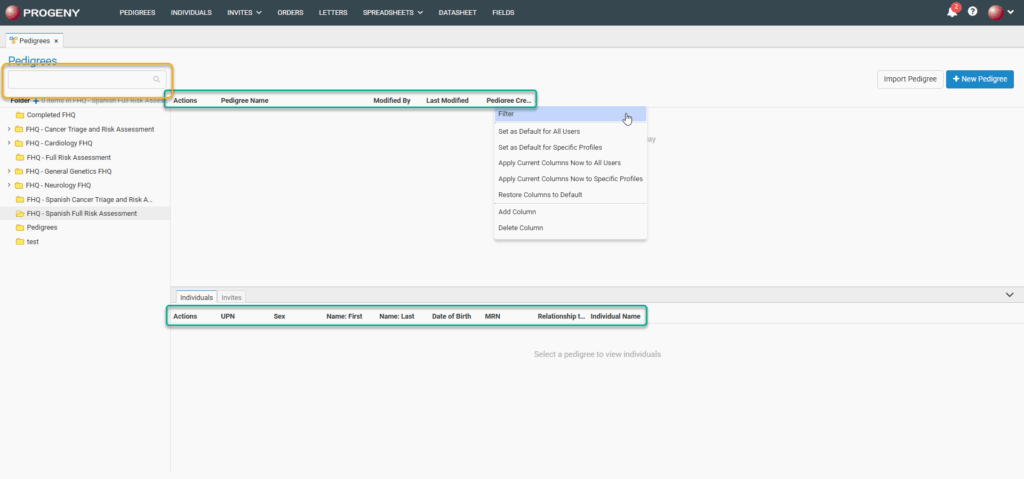Expand the FHQ - Cardiology FHQ folder
Viewport: 1024px width, 479px height.
pyautogui.click(x=9, y=143)
